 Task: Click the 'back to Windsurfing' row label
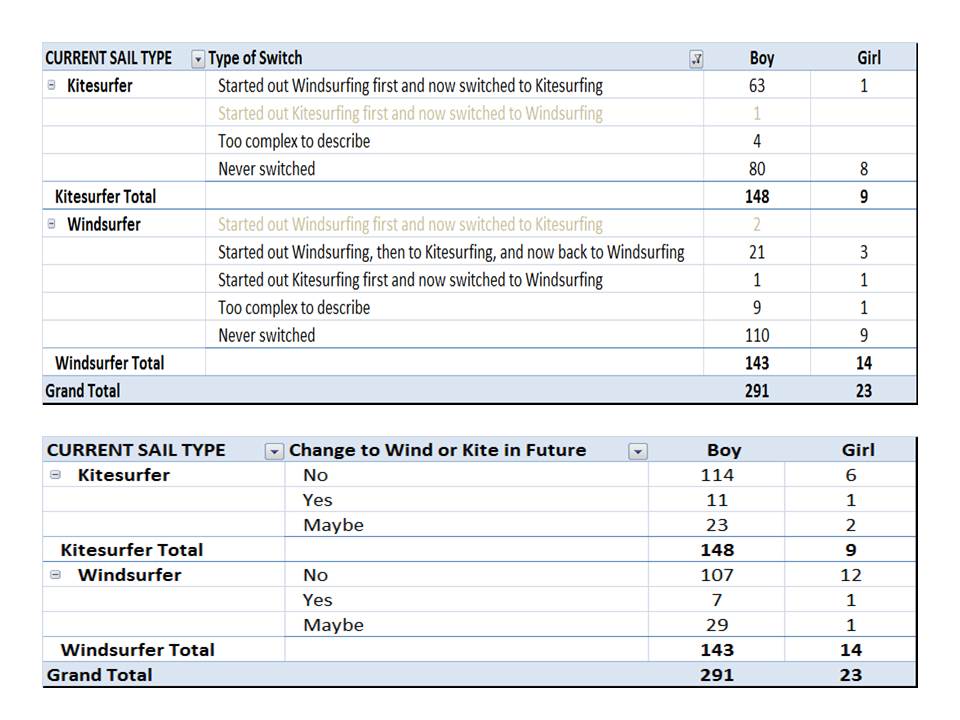pyautogui.click(x=451, y=252)
